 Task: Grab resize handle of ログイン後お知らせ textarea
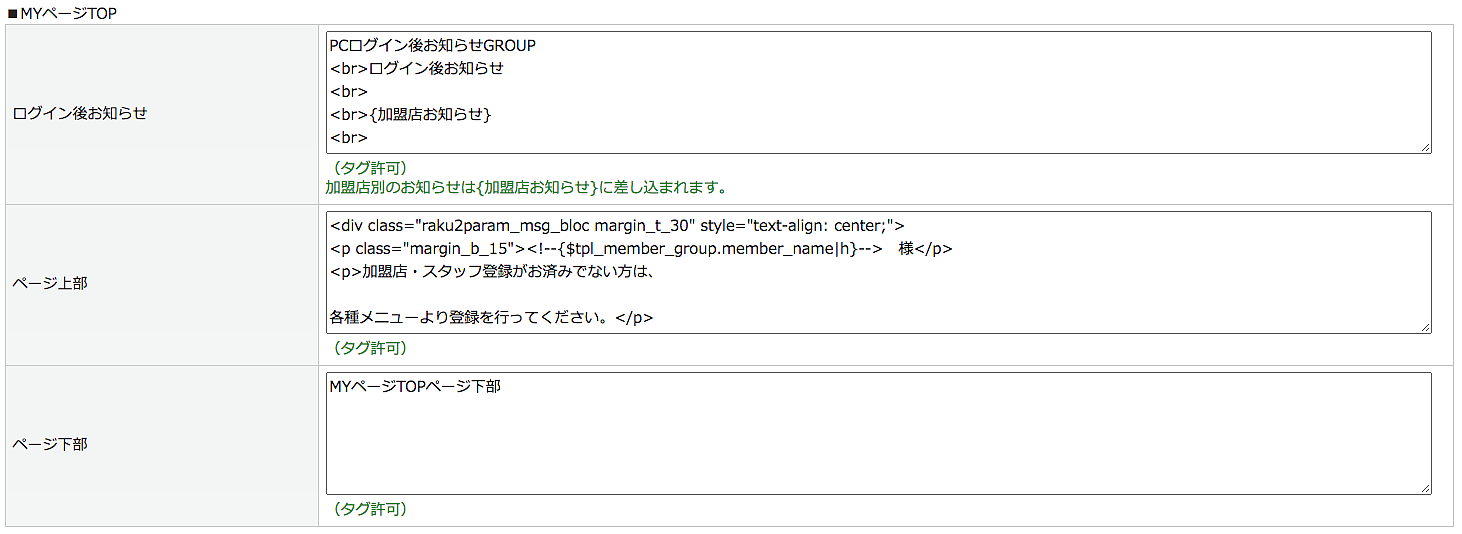tap(1425, 148)
